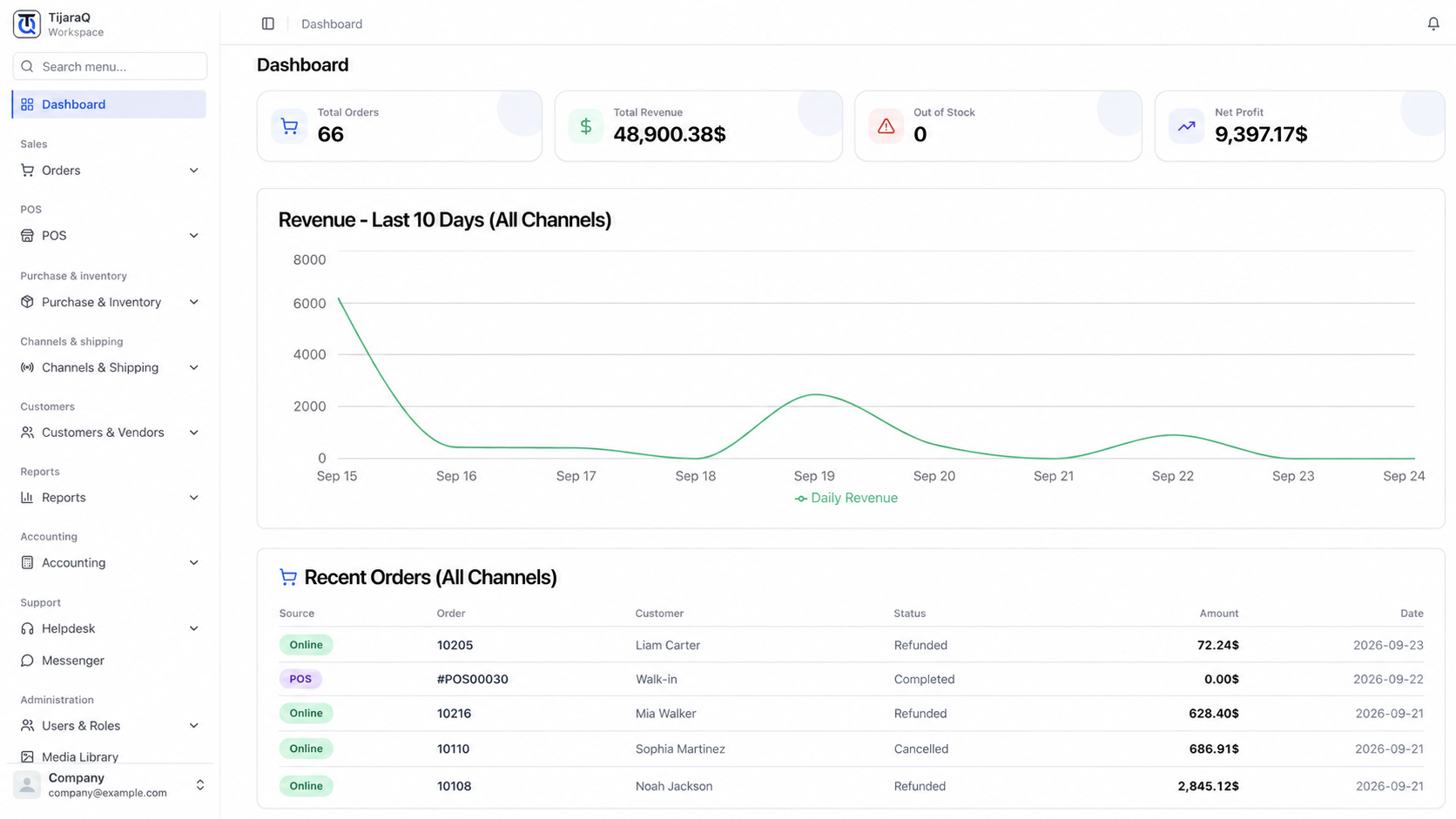Click the Online badge for order 10205
This screenshot has width=1456, height=819.
click(x=306, y=645)
